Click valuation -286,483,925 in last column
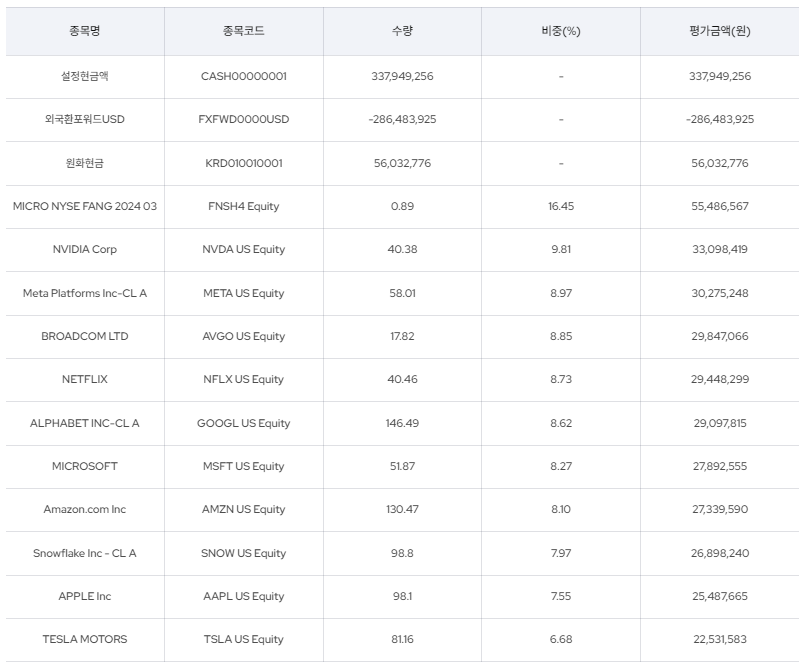This screenshot has width=804, height=666. [720, 119]
